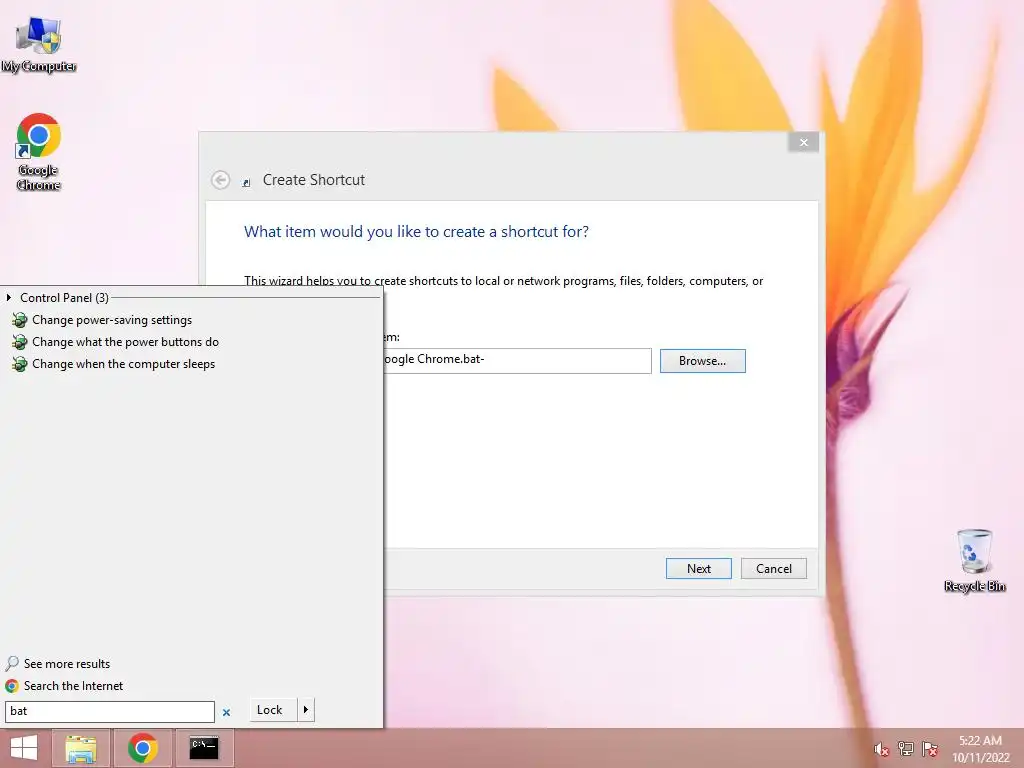Open Action Center flag icon
Viewport: 1024px width, 768px height.
pyautogui.click(x=930, y=749)
